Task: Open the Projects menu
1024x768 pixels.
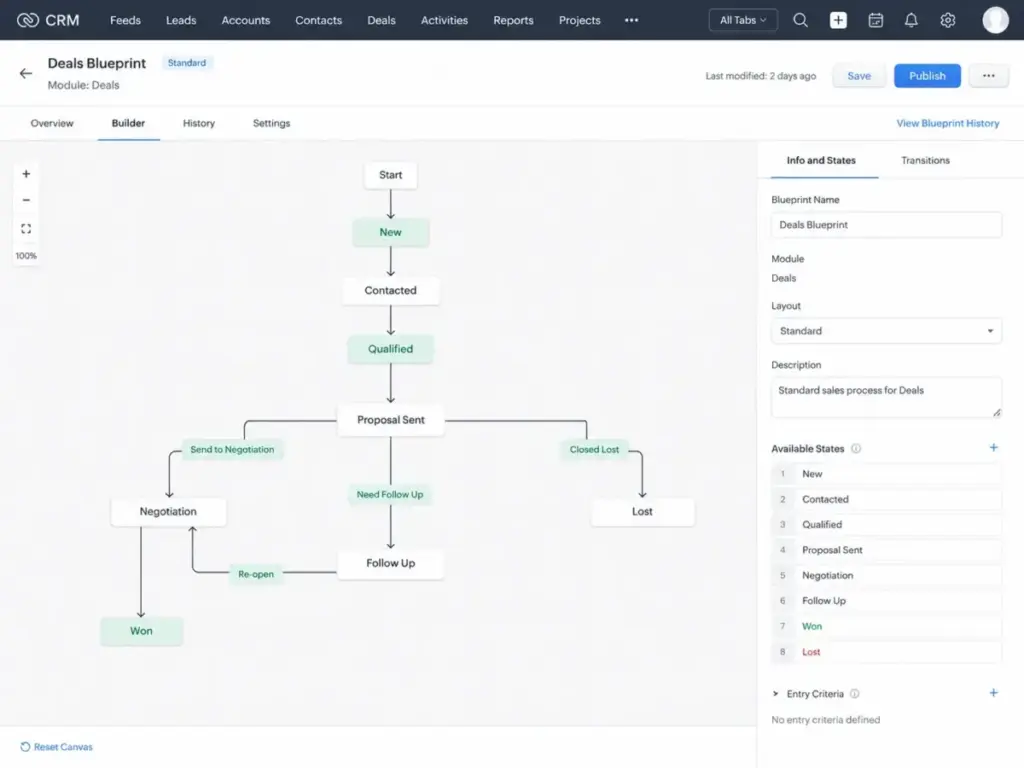Action: pyautogui.click(x=579, y=20)
